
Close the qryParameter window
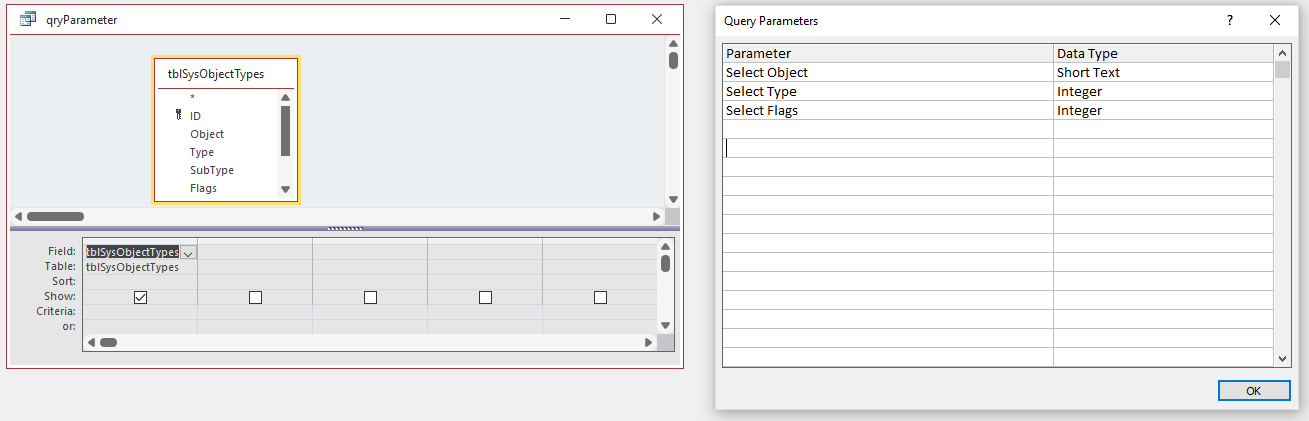(x=657, y=19)
